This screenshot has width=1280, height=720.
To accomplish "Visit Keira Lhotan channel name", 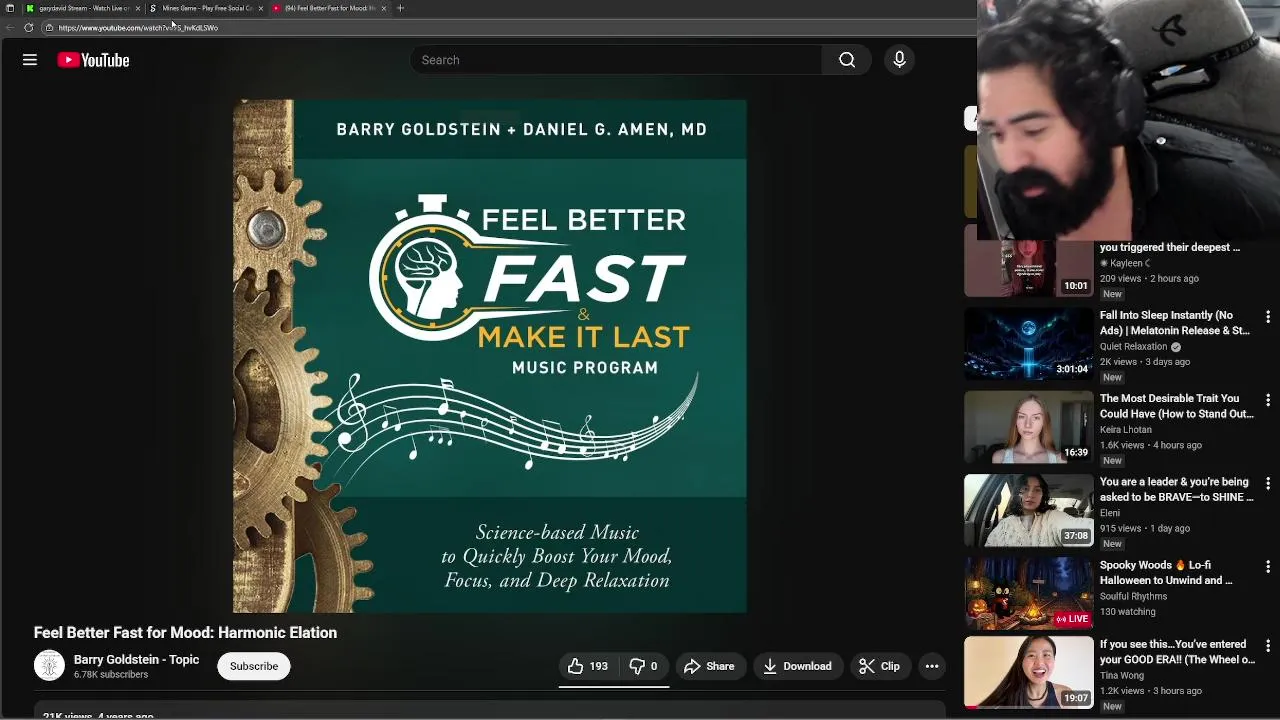I will tap(1126, 430).
